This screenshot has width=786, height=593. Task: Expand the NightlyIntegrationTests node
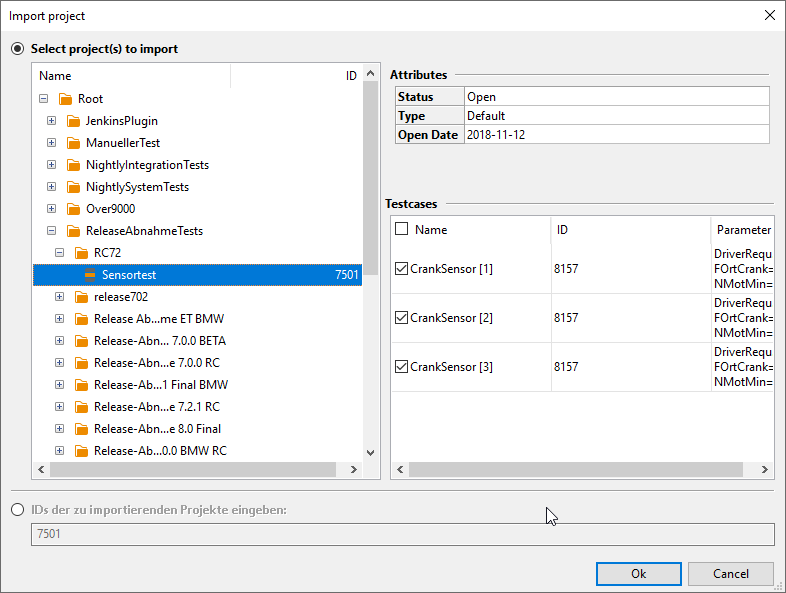[52, 165]
